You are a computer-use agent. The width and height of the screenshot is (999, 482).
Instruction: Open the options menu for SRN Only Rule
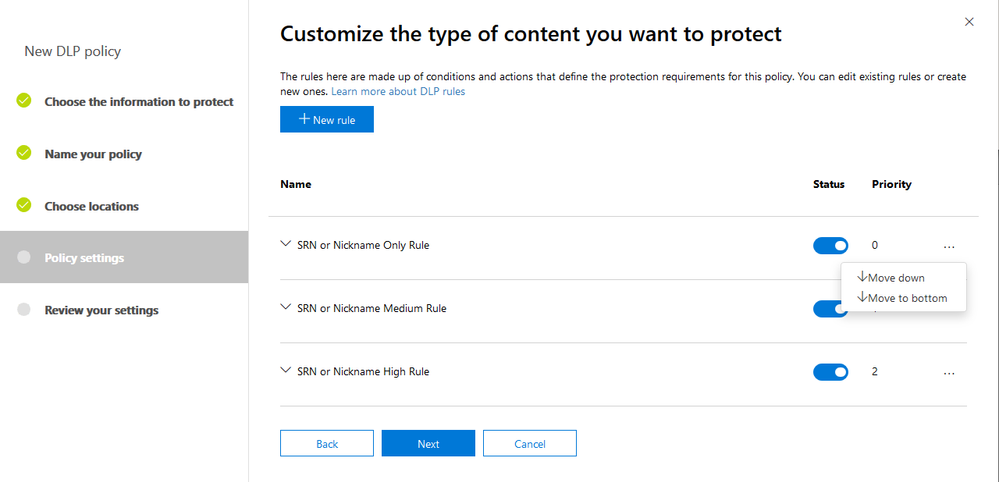tap(949, 246)
